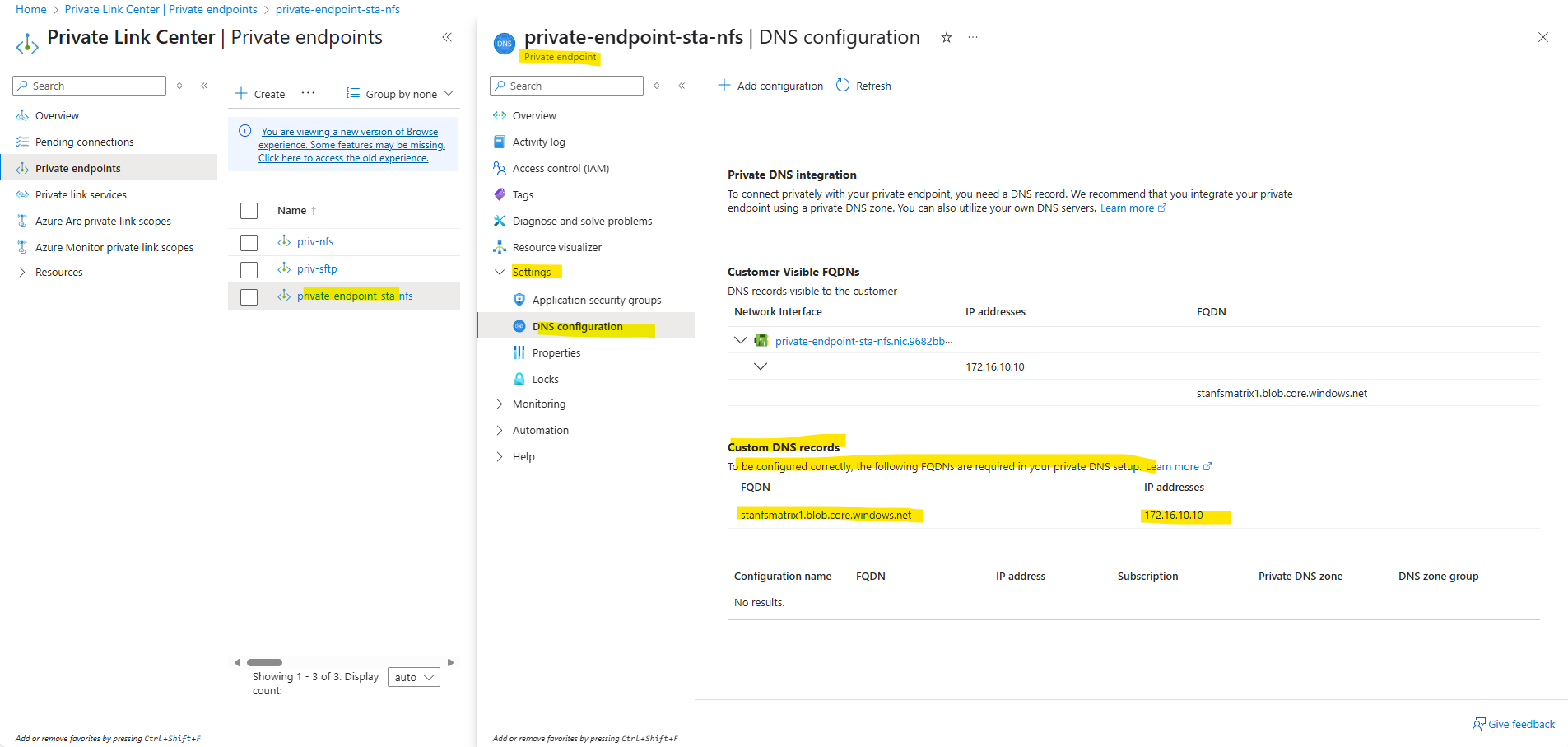Open Private link services
The image size is (1568, 747).
pos(81,194)
